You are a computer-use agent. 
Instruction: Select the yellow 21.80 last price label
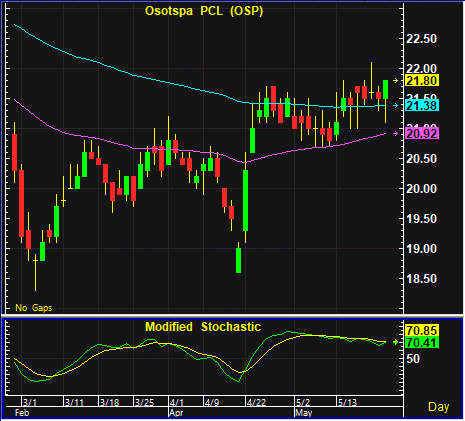tap(421, 81)
